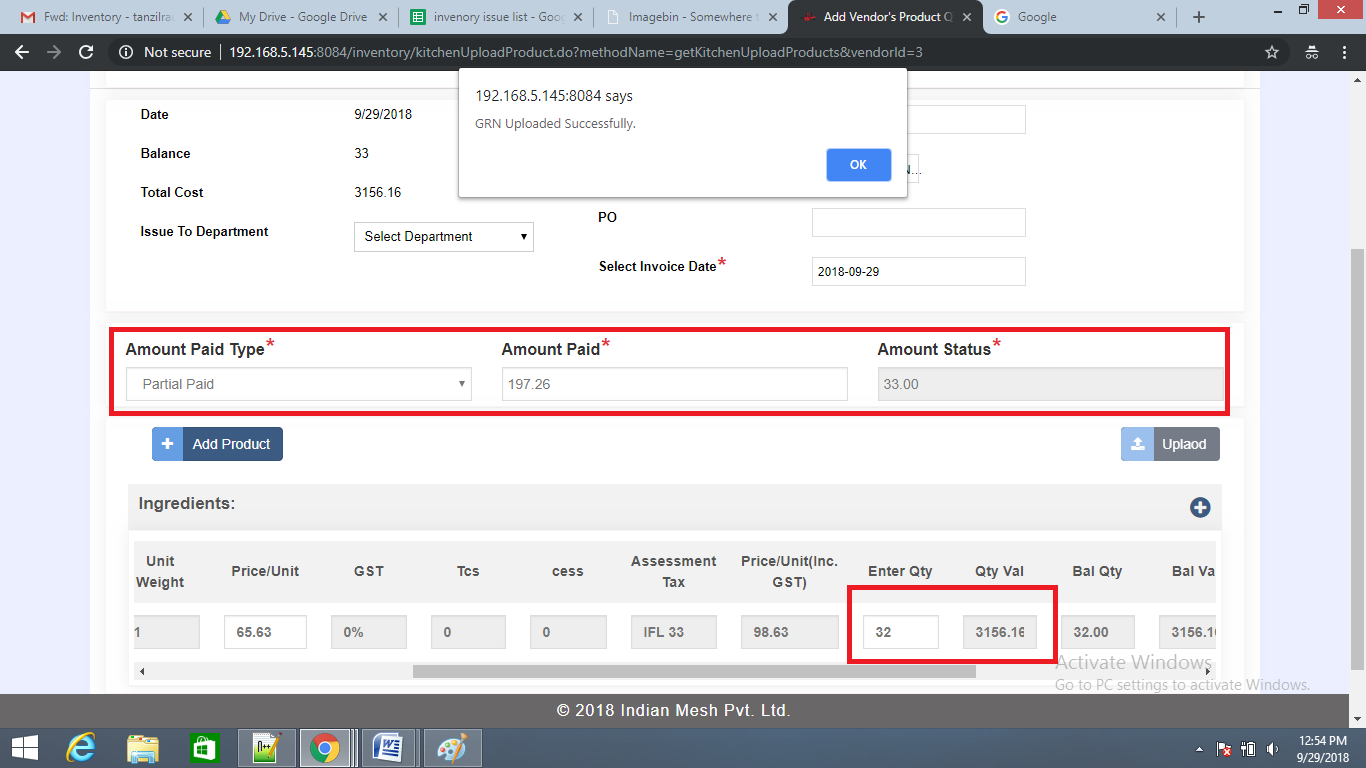Viewport: 1366px width, 768px height.
Task: Click the Amount Status field showing 33.00
Action: coord(1051,384)
